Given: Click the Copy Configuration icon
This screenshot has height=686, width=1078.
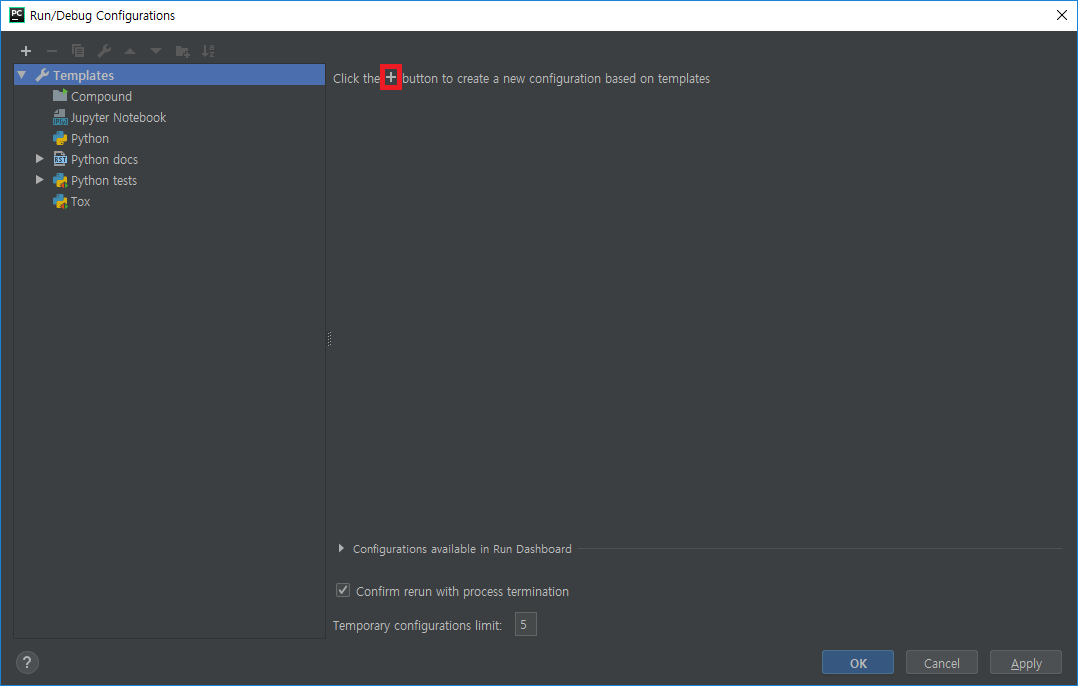Looking at the screenshot, I should pyautogui.click(x=78, y=51).
